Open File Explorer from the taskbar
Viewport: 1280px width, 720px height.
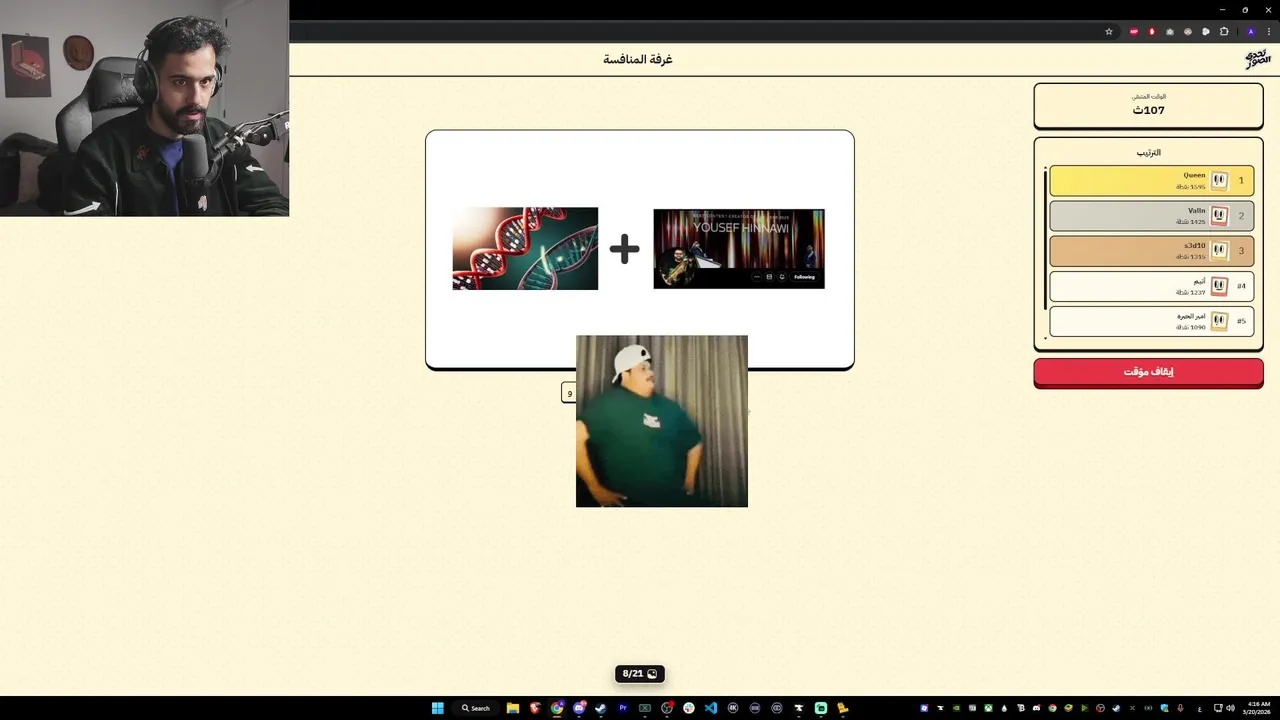tap(512, 708)
